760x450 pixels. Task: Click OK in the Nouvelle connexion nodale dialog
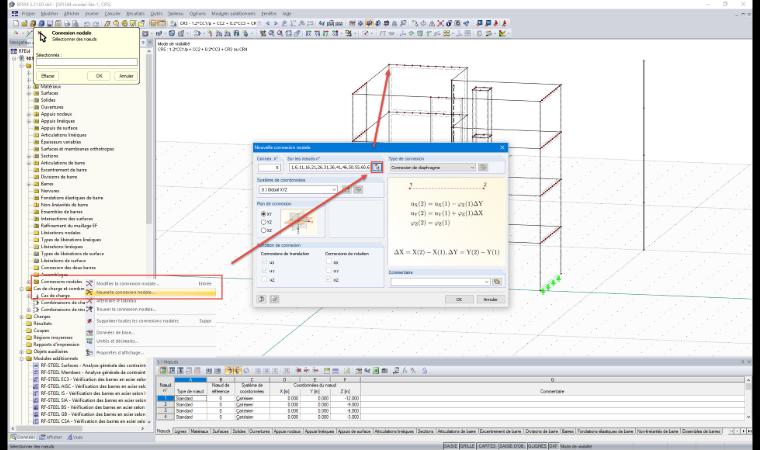point(459,299)
